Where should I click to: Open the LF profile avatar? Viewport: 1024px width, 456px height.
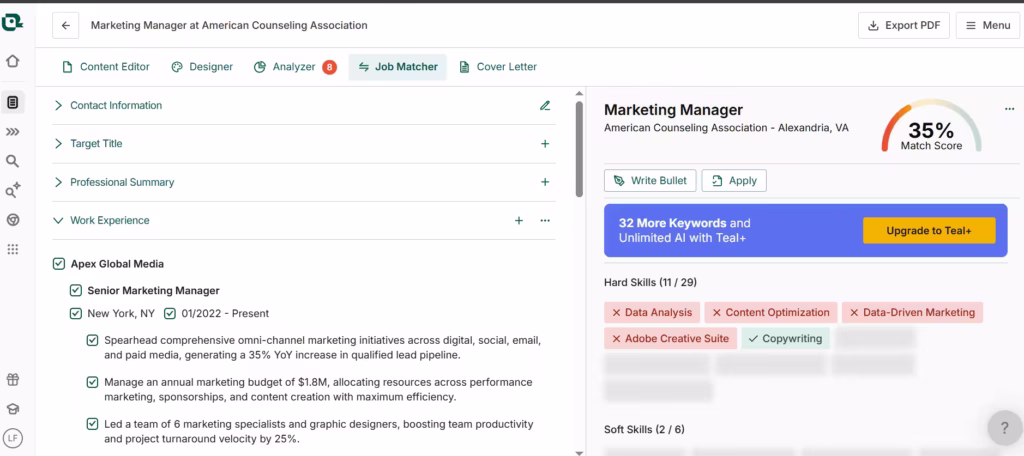(12, 437)
